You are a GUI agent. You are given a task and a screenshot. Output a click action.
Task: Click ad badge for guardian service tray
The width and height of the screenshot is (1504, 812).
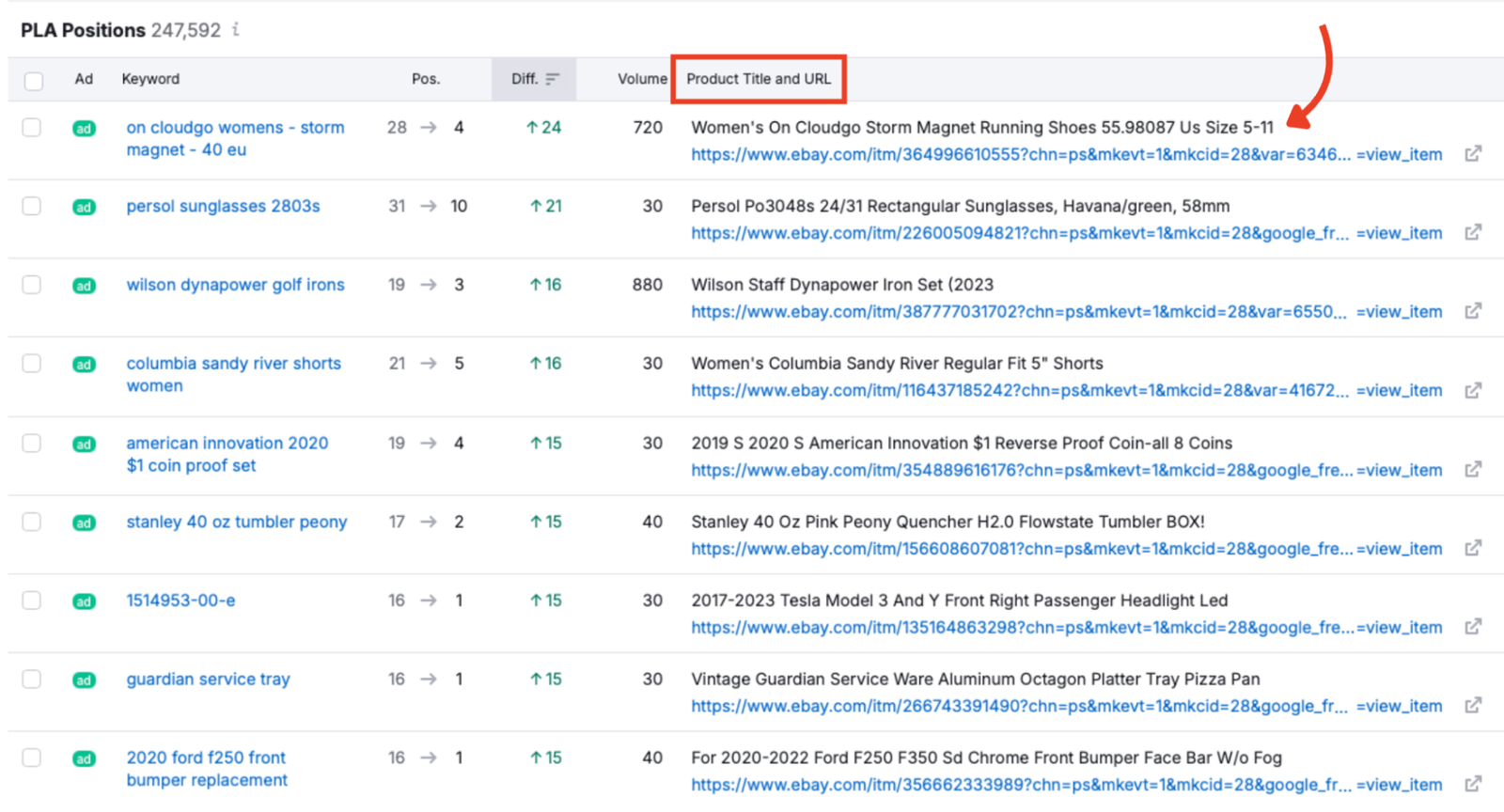(x=84, y=679)
